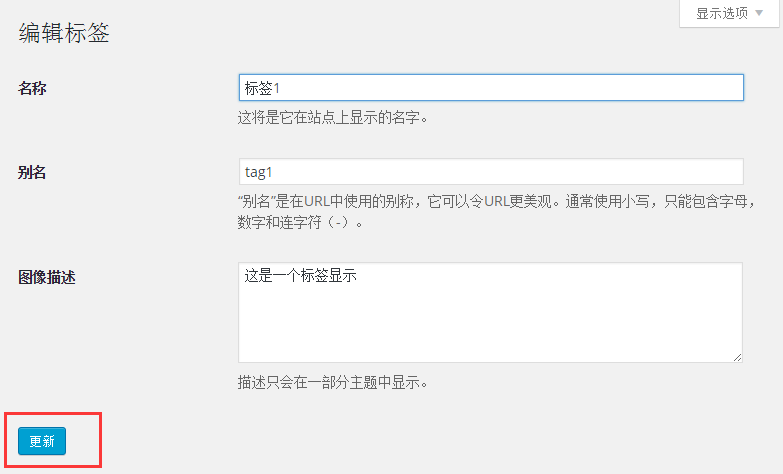Click the first line of the 别名 help text
The width and height of the screenshot is (783, 474).
tap(490, 200)
